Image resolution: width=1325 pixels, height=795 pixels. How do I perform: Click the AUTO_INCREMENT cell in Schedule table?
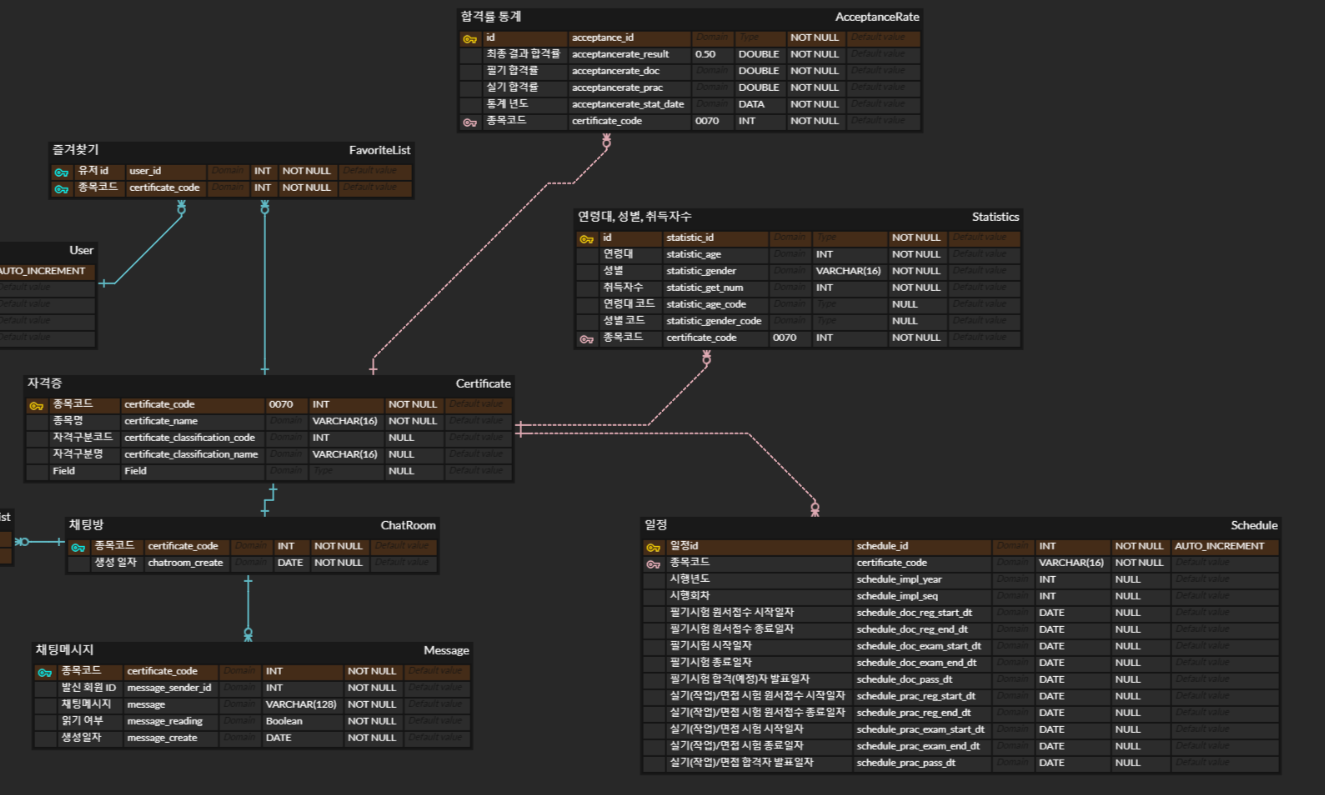click(1219, 547)
